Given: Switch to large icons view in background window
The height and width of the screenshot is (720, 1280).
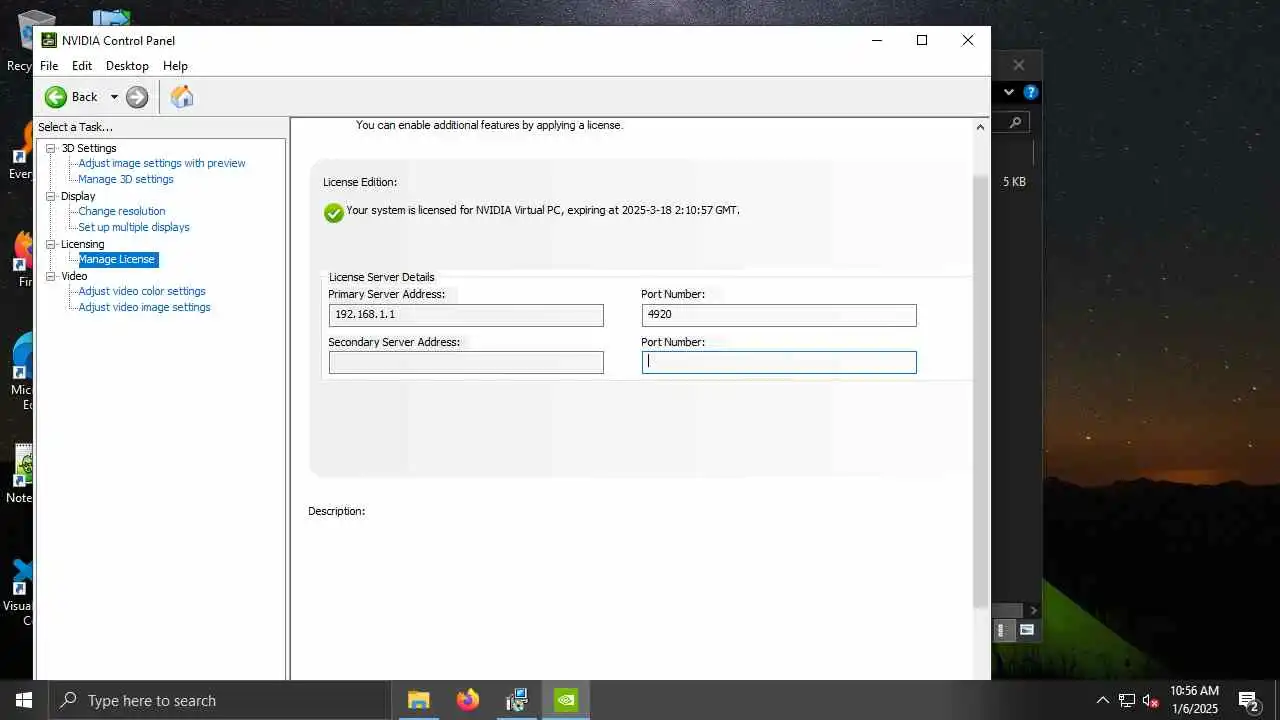Looking at the screenshot, I should [1026, 630].
